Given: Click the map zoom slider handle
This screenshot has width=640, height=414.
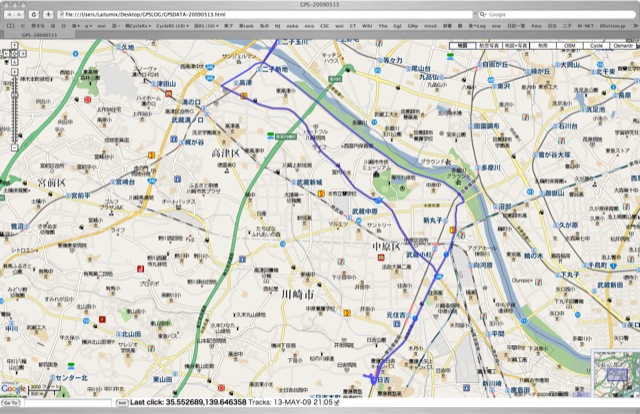Looking at the screenshot, I should [14, 95].
